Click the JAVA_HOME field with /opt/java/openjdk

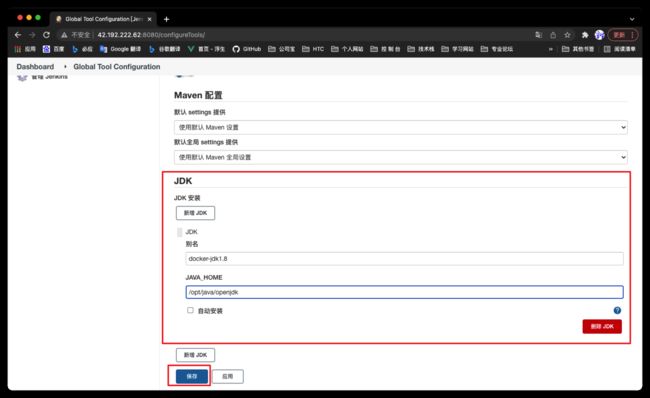tap(404, 292)
